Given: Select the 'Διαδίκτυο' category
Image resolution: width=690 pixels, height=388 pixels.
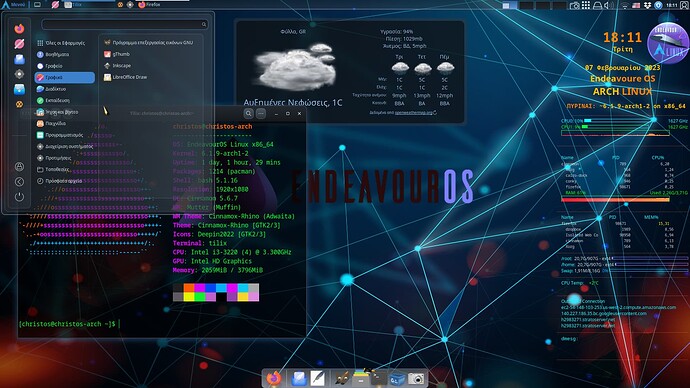Looking at the screenshot, I should tap(64, 89).
